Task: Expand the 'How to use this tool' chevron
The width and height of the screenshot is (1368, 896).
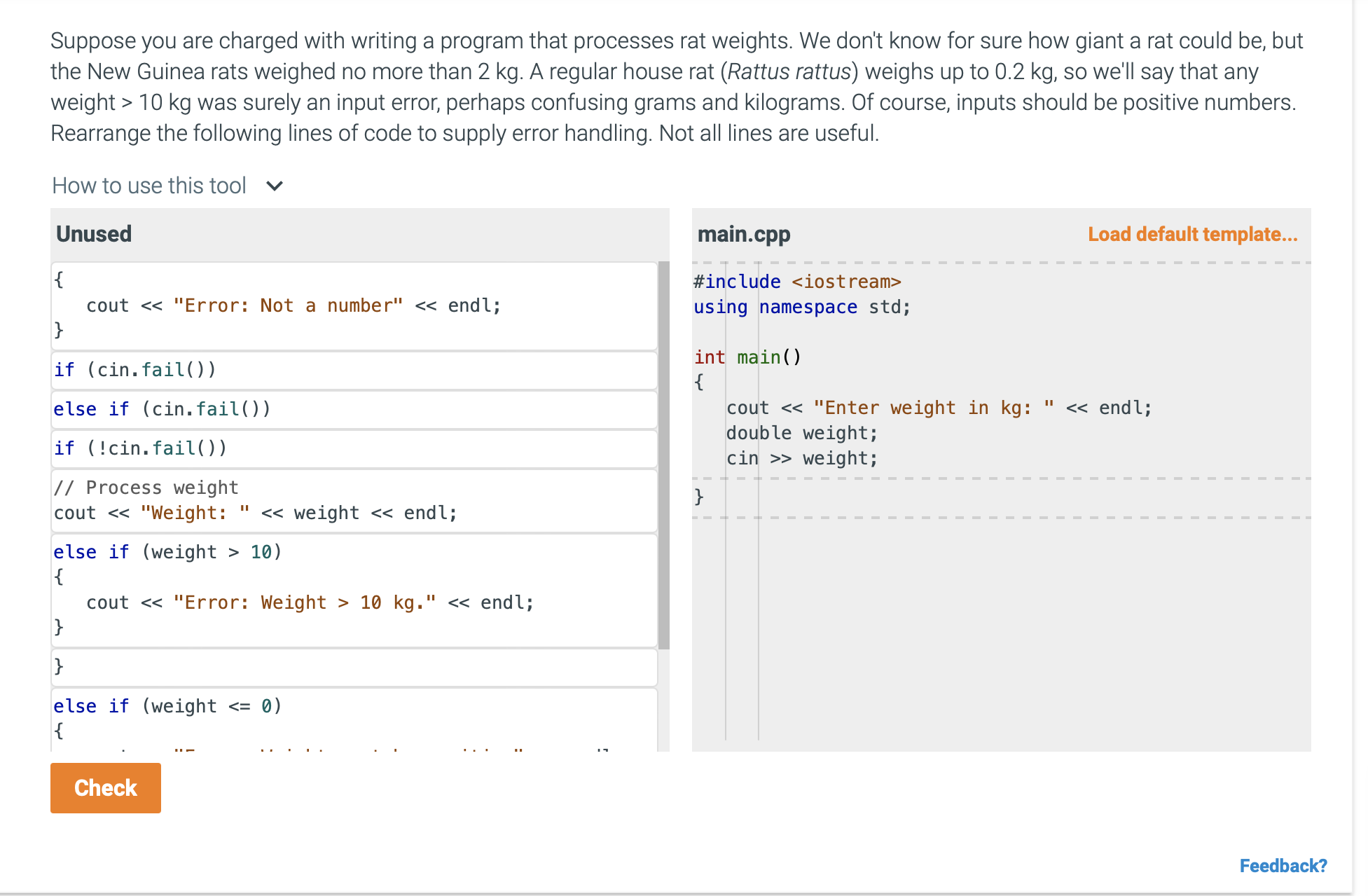Action: 275,186
